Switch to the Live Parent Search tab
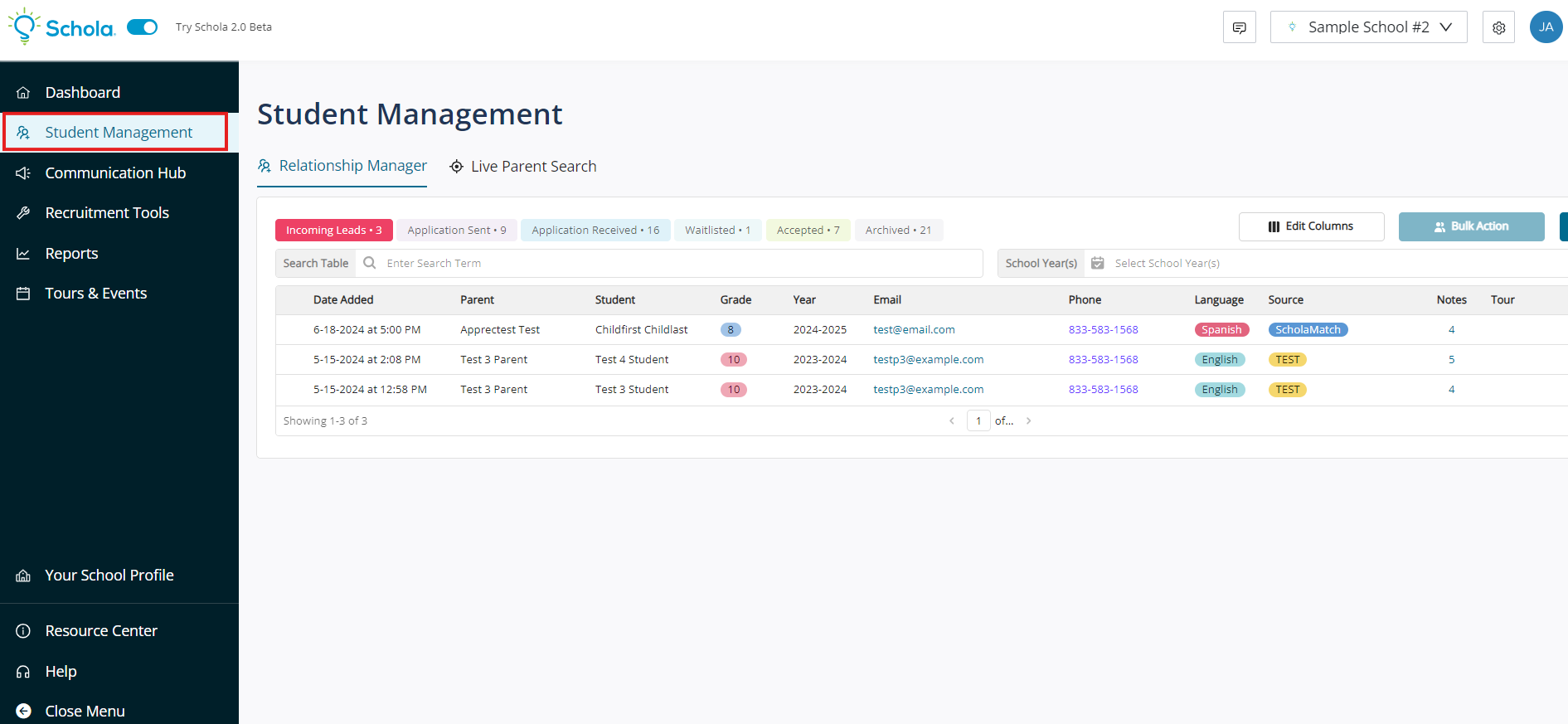1568x724 pixels. point(522,166)
